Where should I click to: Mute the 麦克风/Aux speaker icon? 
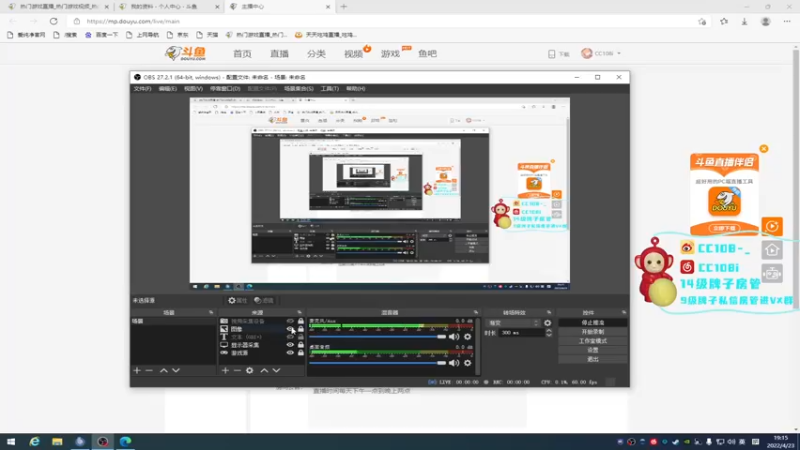click(454, 337)
